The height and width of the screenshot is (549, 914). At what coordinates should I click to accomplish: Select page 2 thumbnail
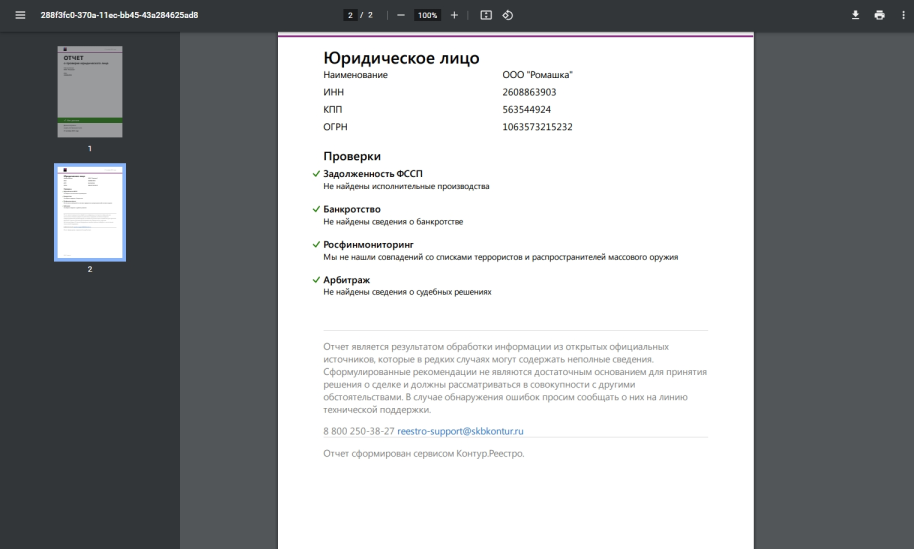[x=90, y=212]
